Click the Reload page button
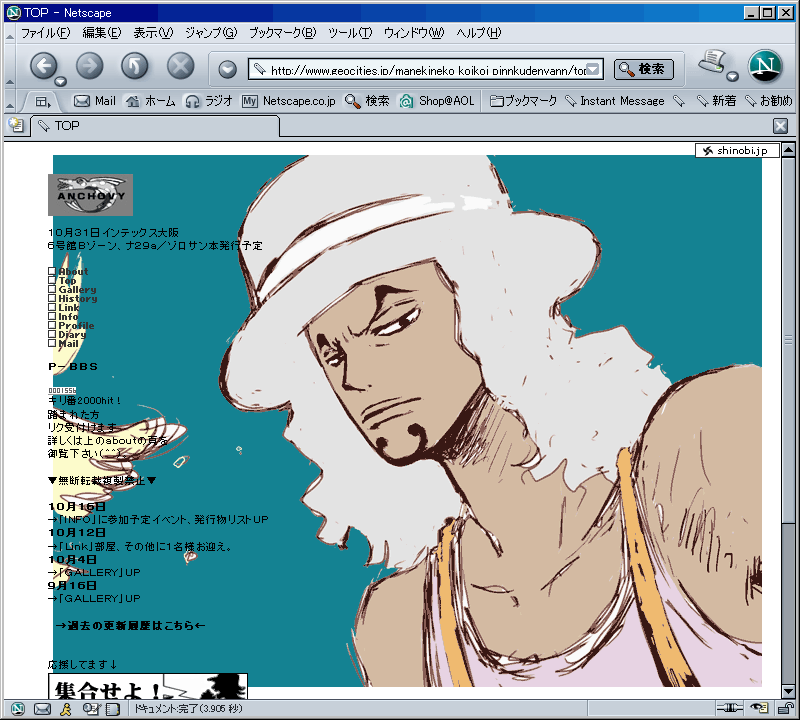Viewport: 800px width, 720px height. tap(135, 66)
